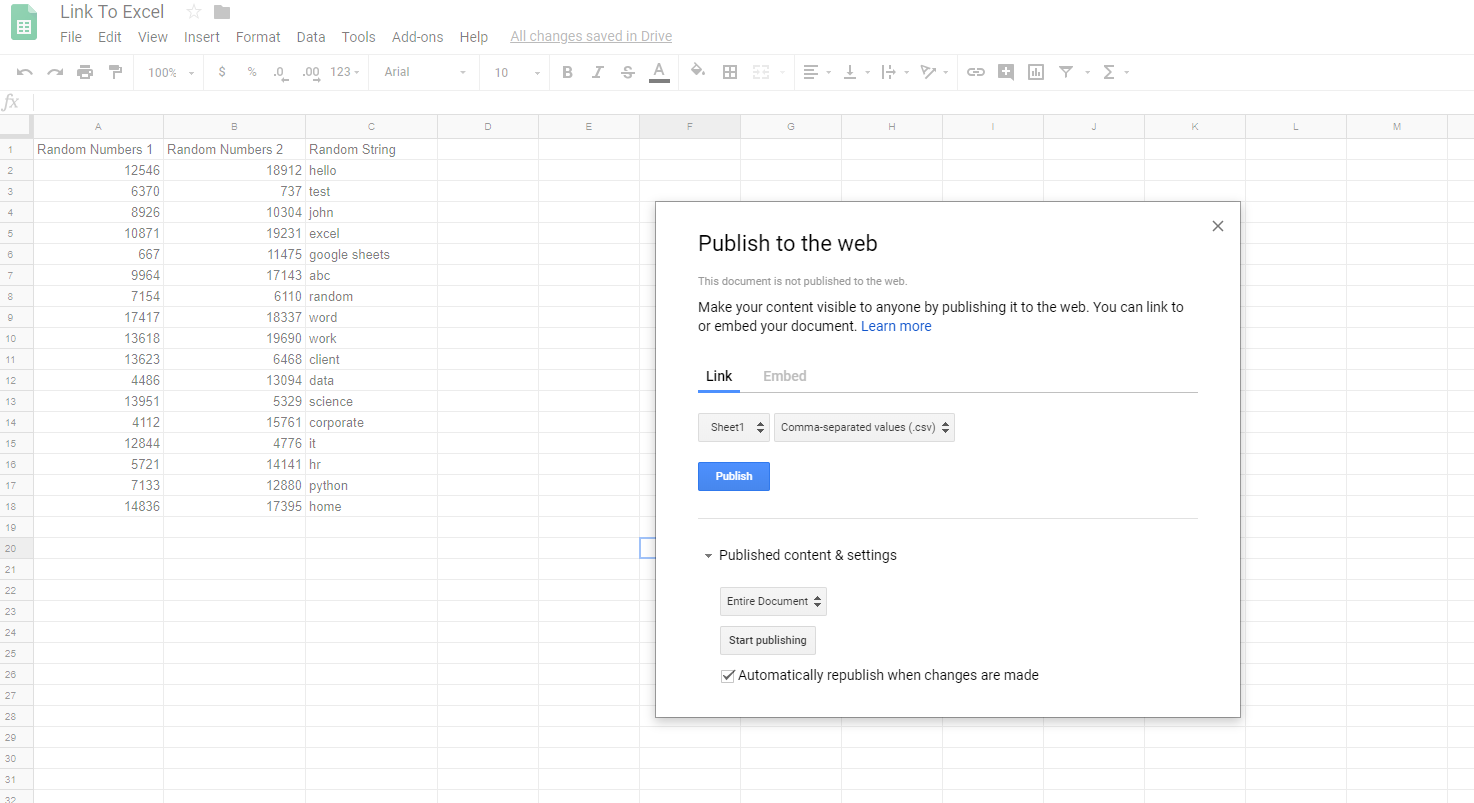Open the move-to-folder icon beside title

click(222, 12)
